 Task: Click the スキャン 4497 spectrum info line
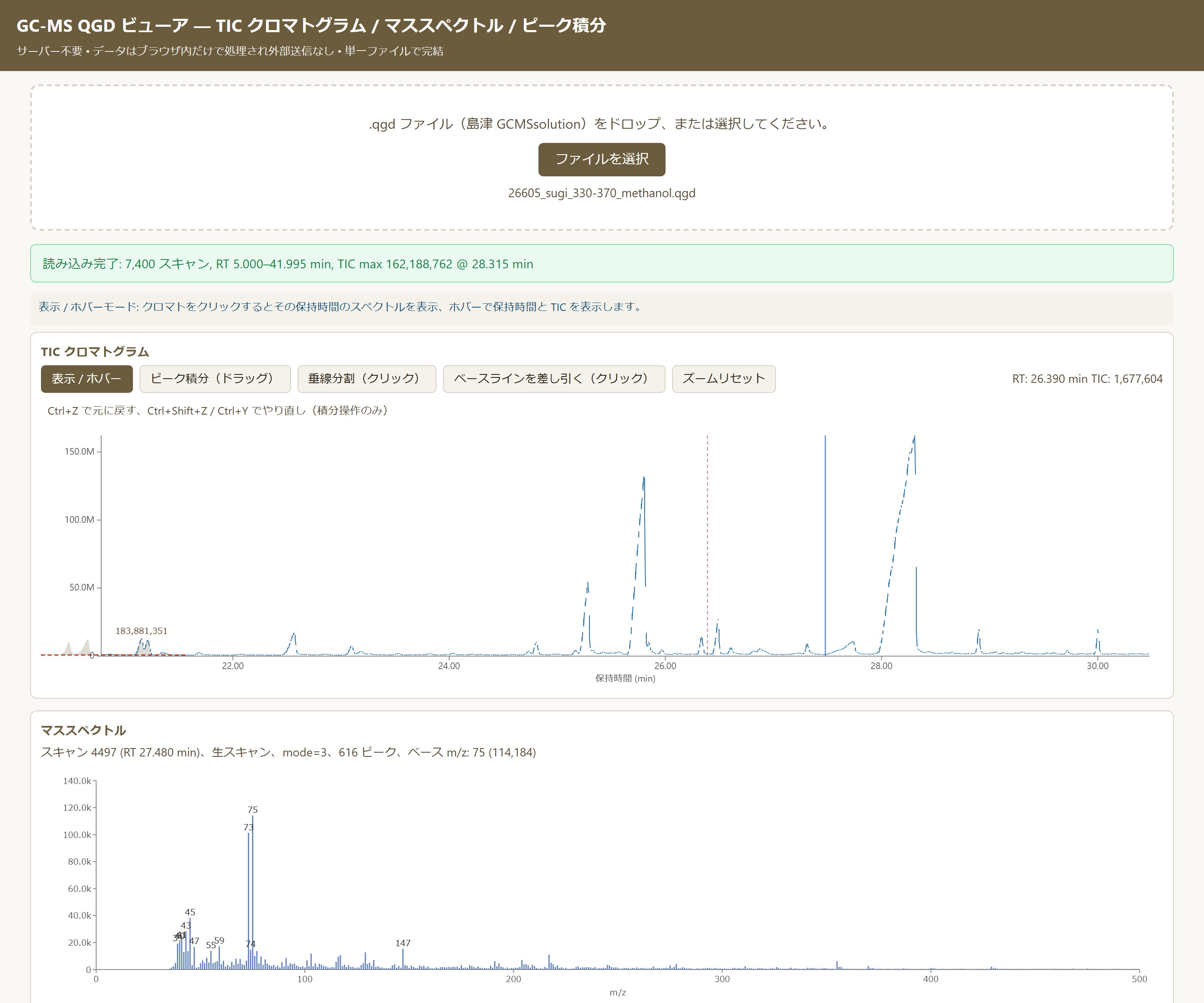pyautogui.click(x=288, y=752)
